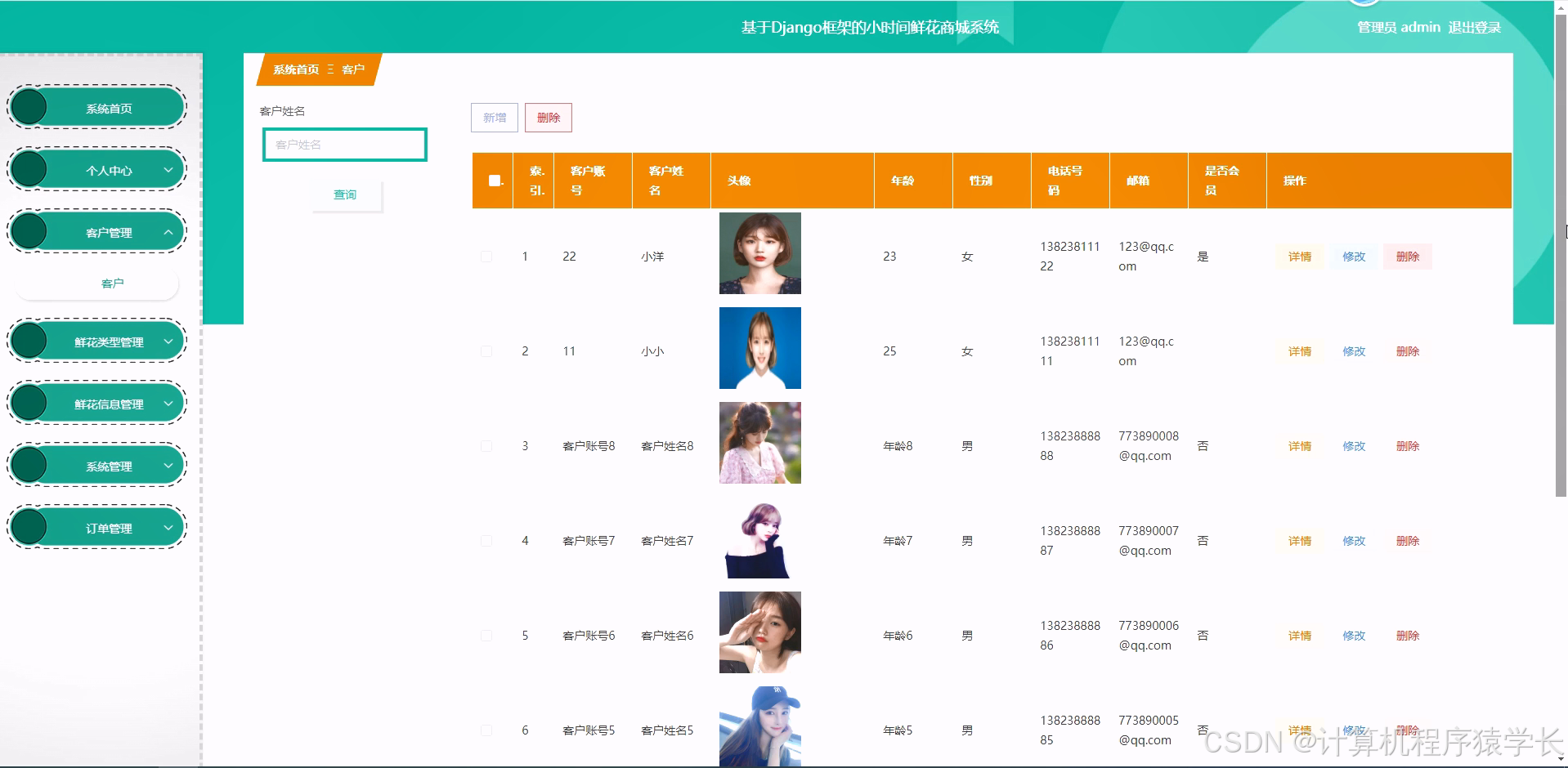Image resolution: width=1568 pixels, height=768 pixels.
Task: Click the 电话号码 column header
Action: pyautogui.click(x=1070, y=181)
